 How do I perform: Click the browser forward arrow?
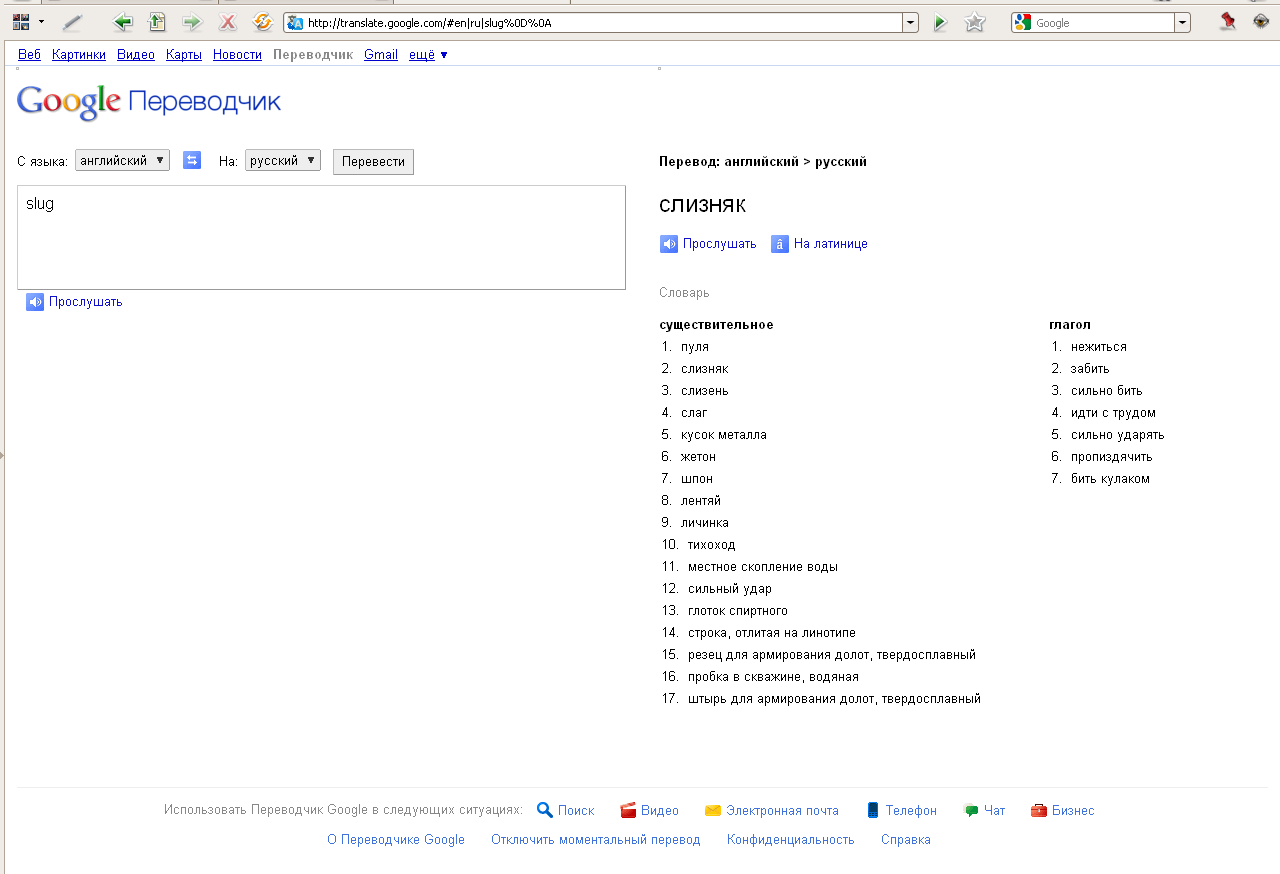tap(192, 22)
